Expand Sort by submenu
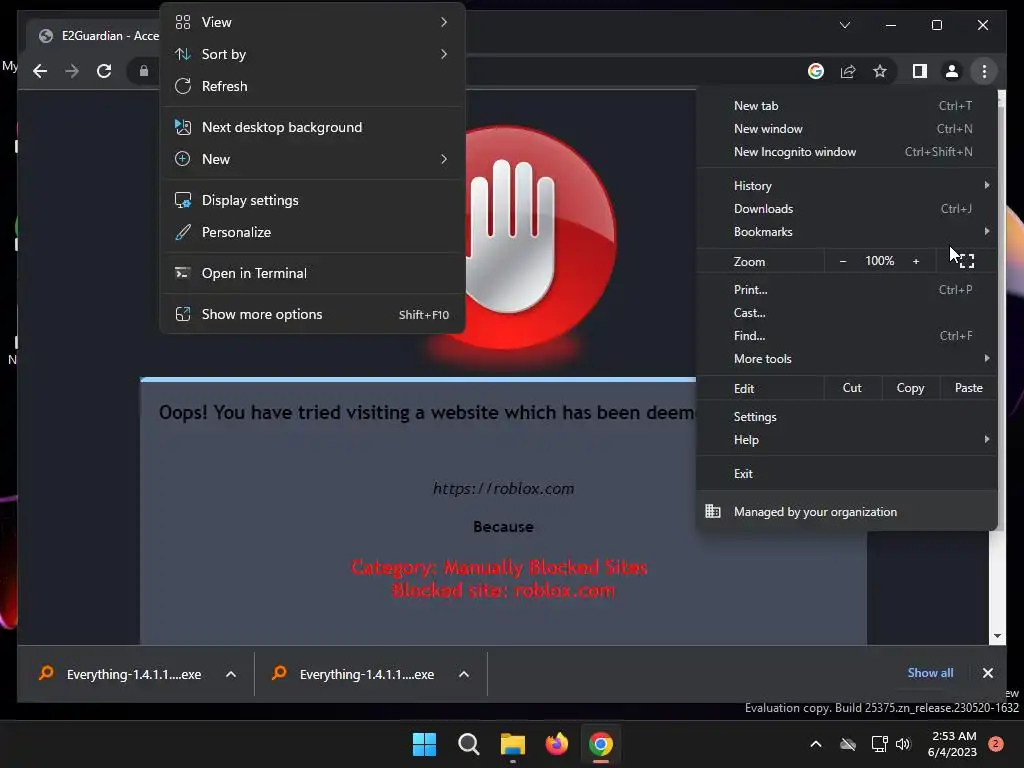 (x=443, y=54)
